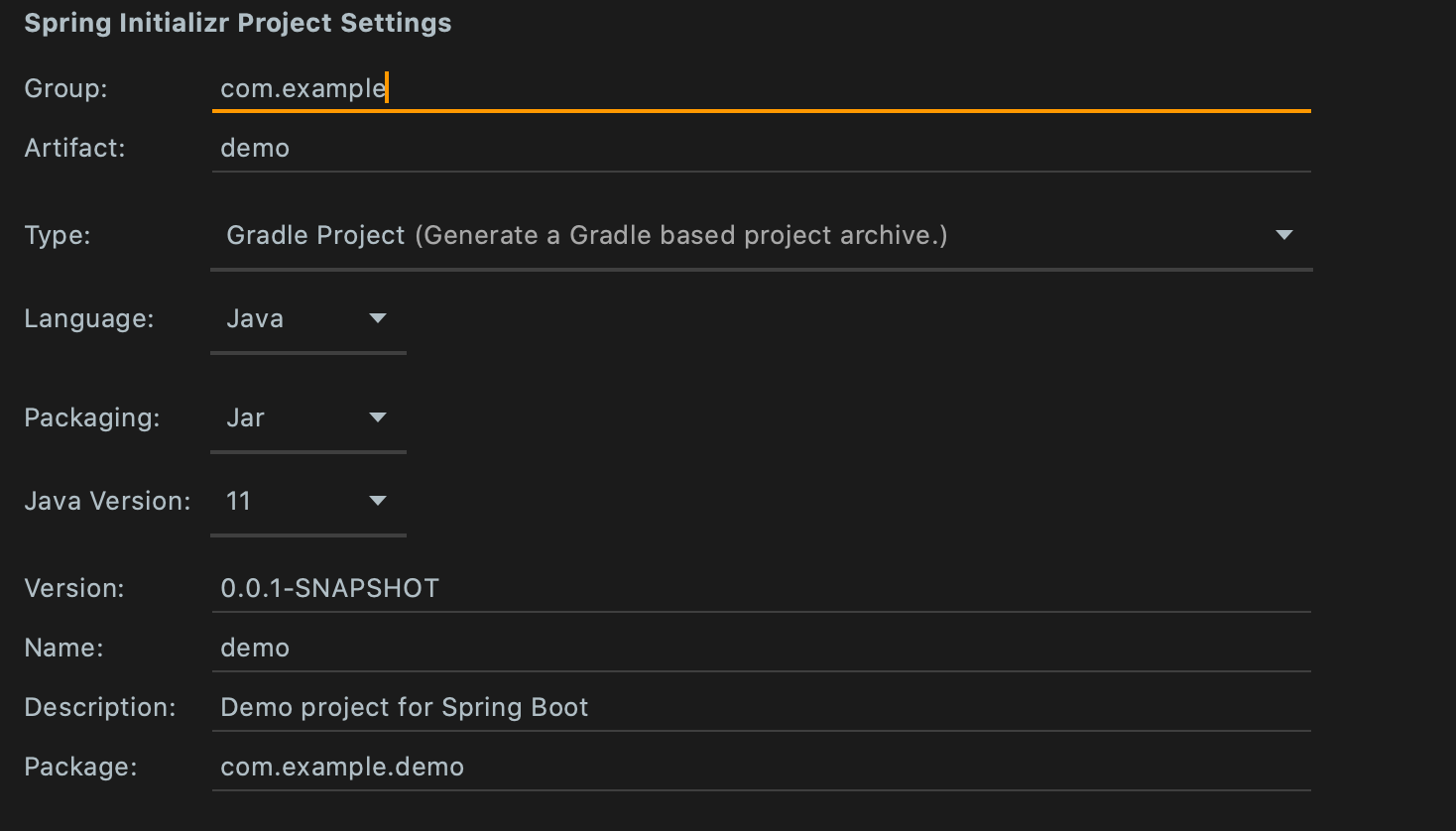Focus the Version field with 0.0.1-SNAPSHOT

click(760, 588)
